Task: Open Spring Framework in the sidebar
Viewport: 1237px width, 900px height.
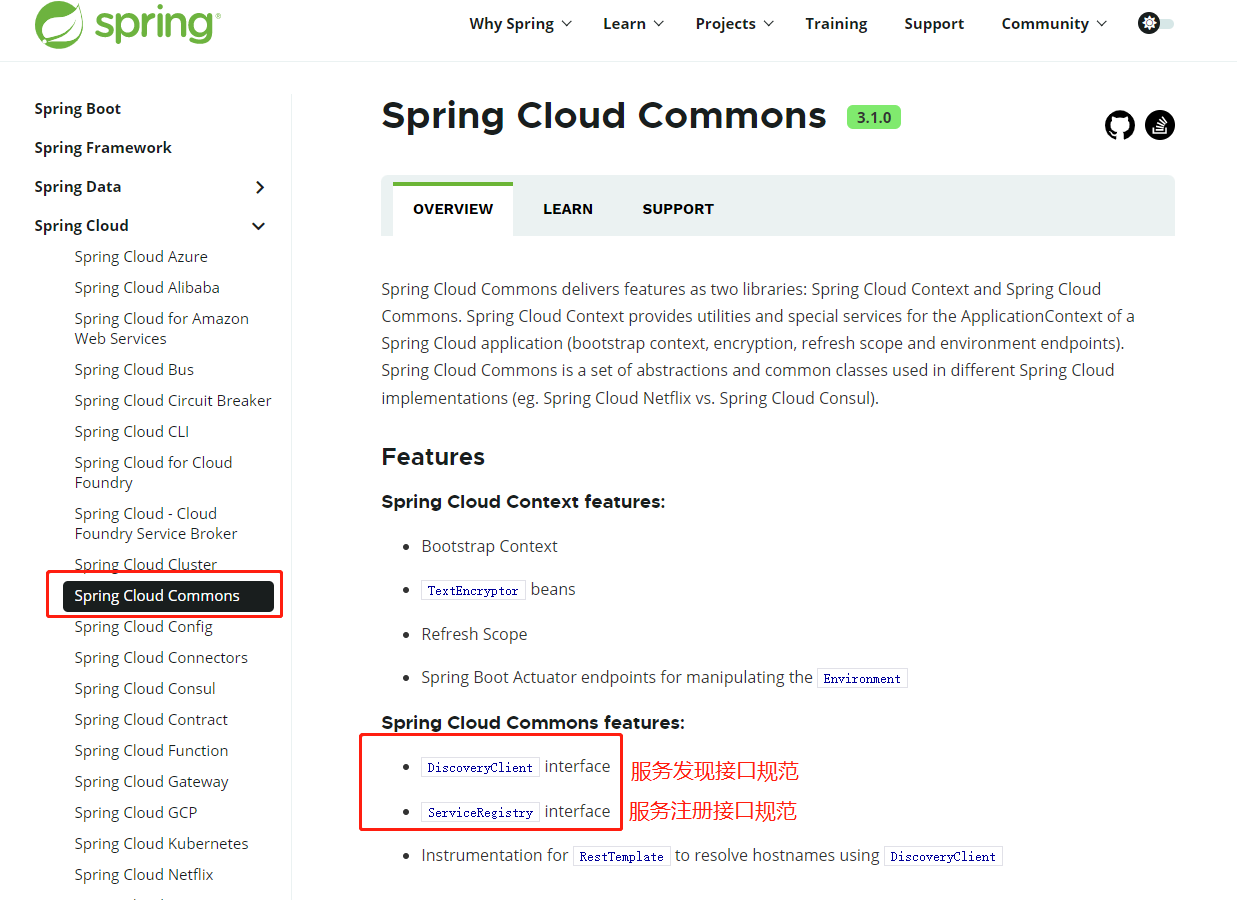Action: 103,148
